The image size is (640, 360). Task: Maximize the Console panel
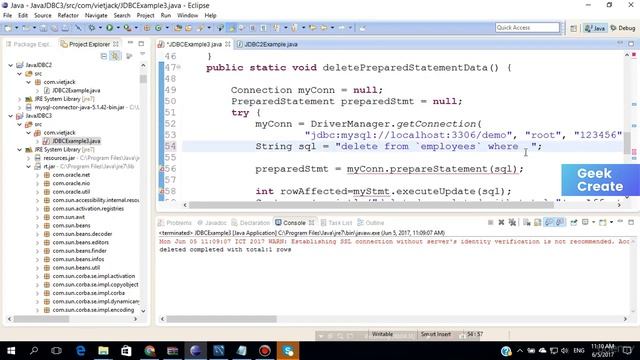631,222
